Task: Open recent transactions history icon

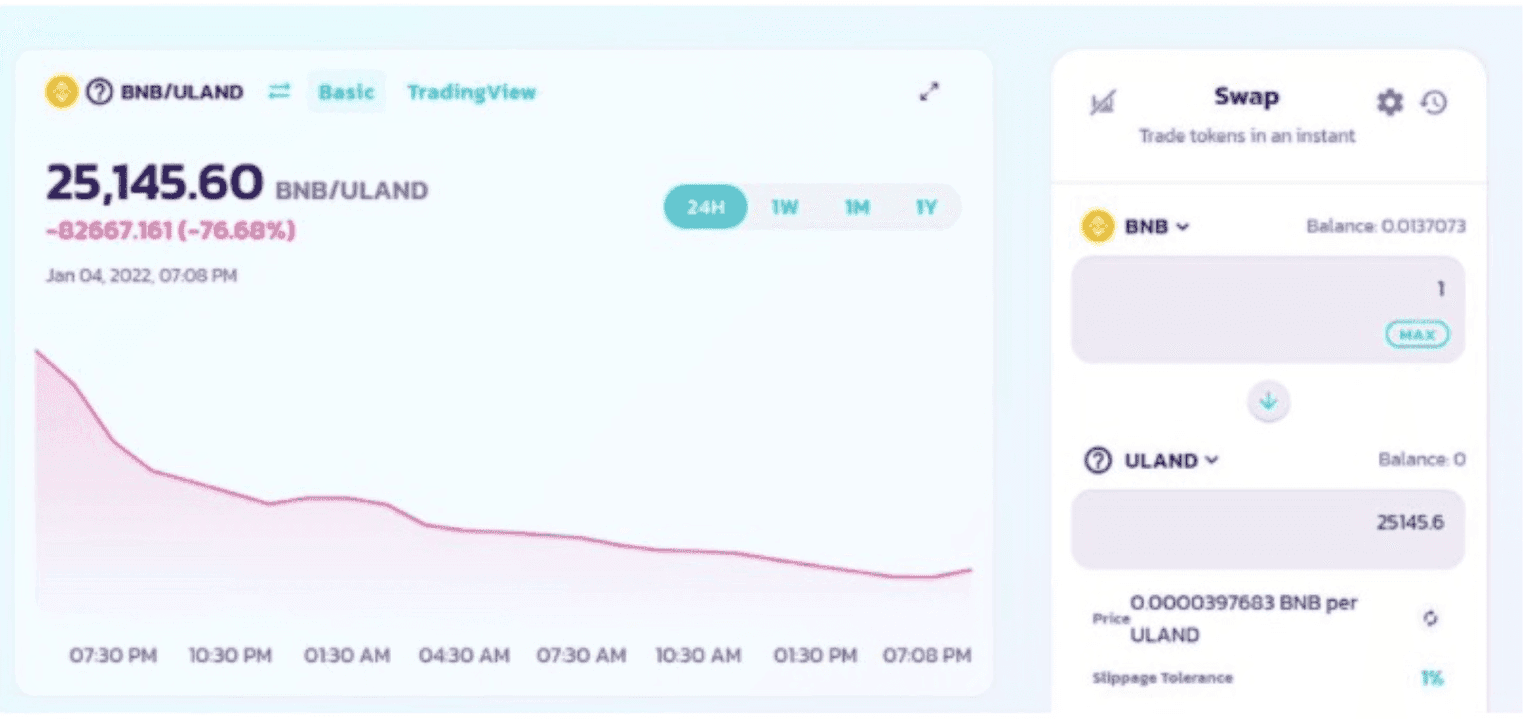Action: click(x=1434, y=102)
